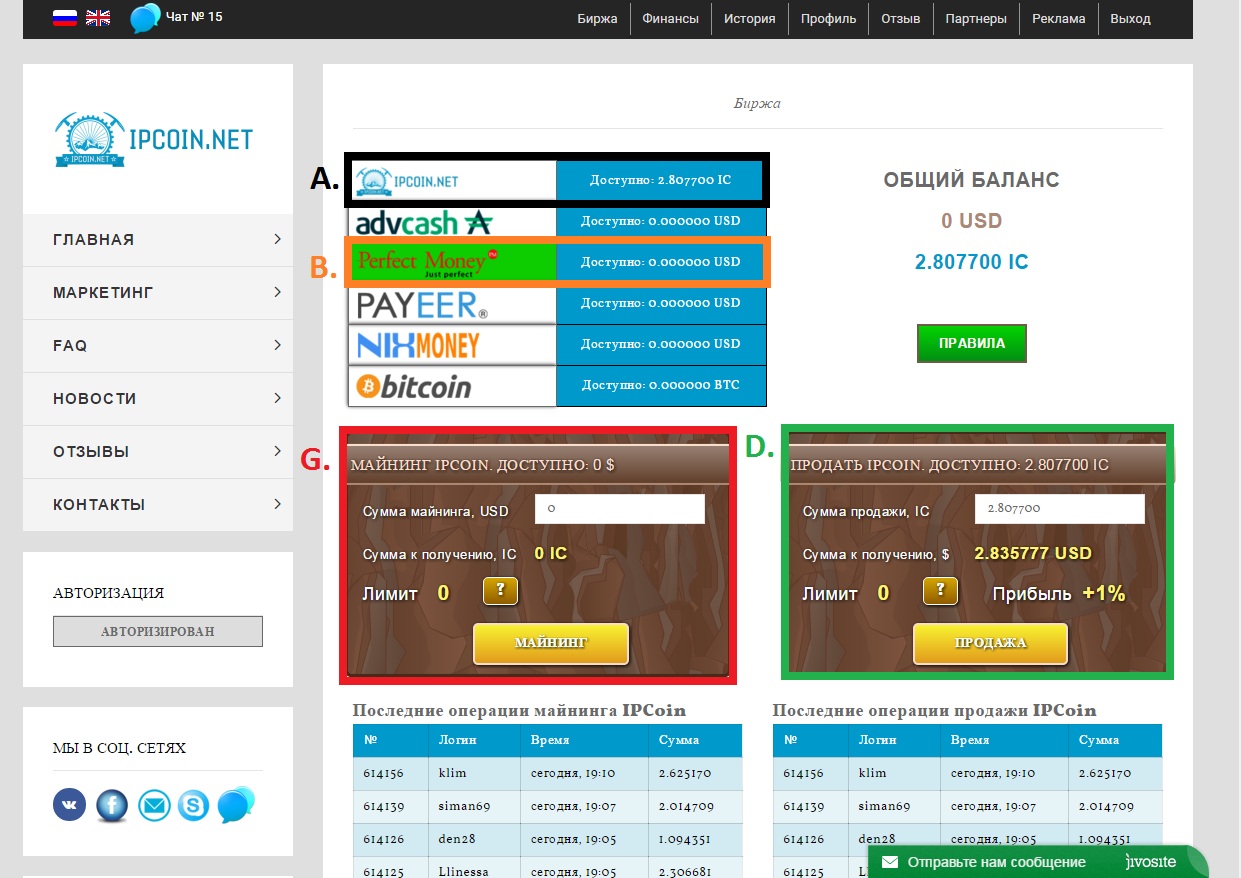Click the 2.835577 USD receive amount
The height and width of the screenshot is (878, 1241).
[1033, 553]
